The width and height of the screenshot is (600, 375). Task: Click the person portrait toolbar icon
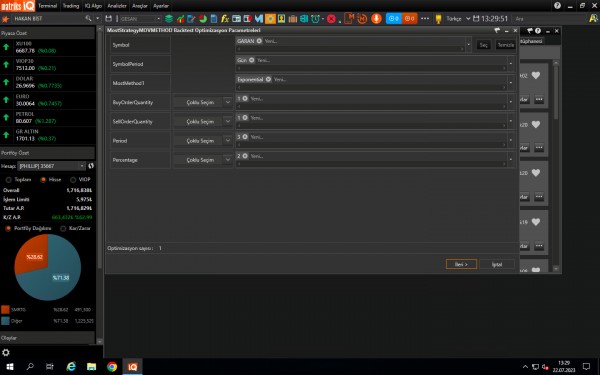click(x=282, y=18)
